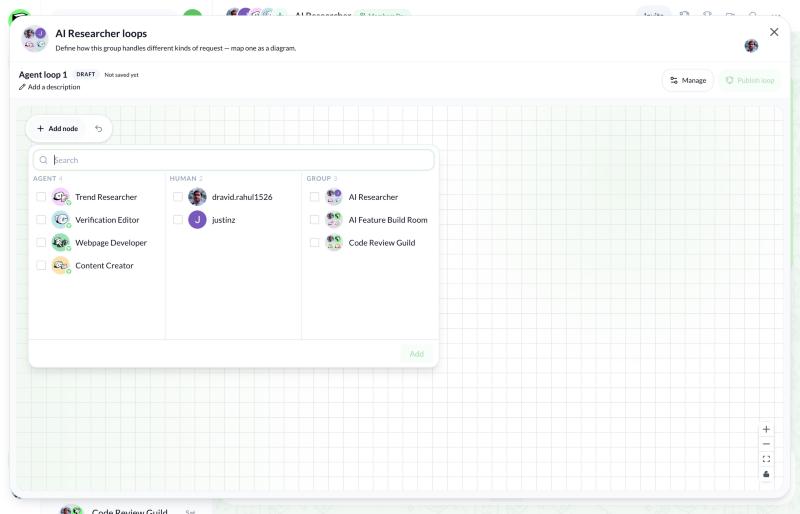Select the Trend Researcher name
The width and height of the screenshot is (800, 514).
(106, 197)
